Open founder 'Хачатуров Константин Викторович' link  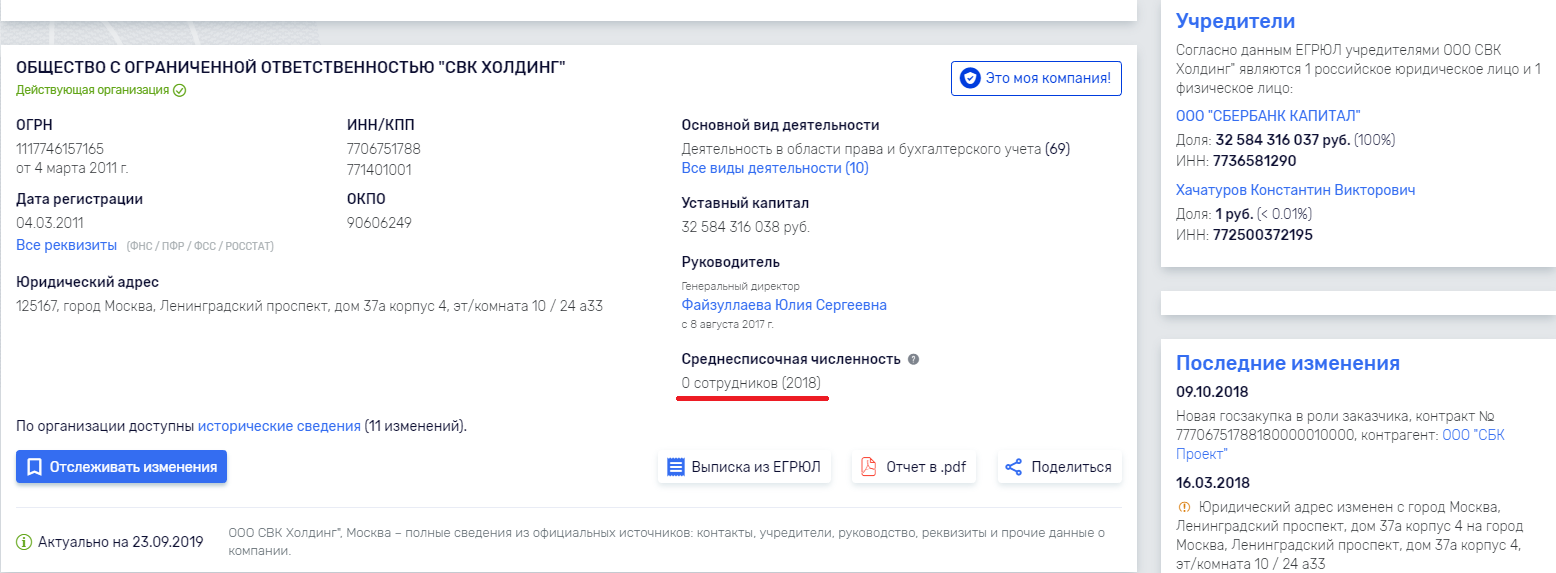(1296, 190)
